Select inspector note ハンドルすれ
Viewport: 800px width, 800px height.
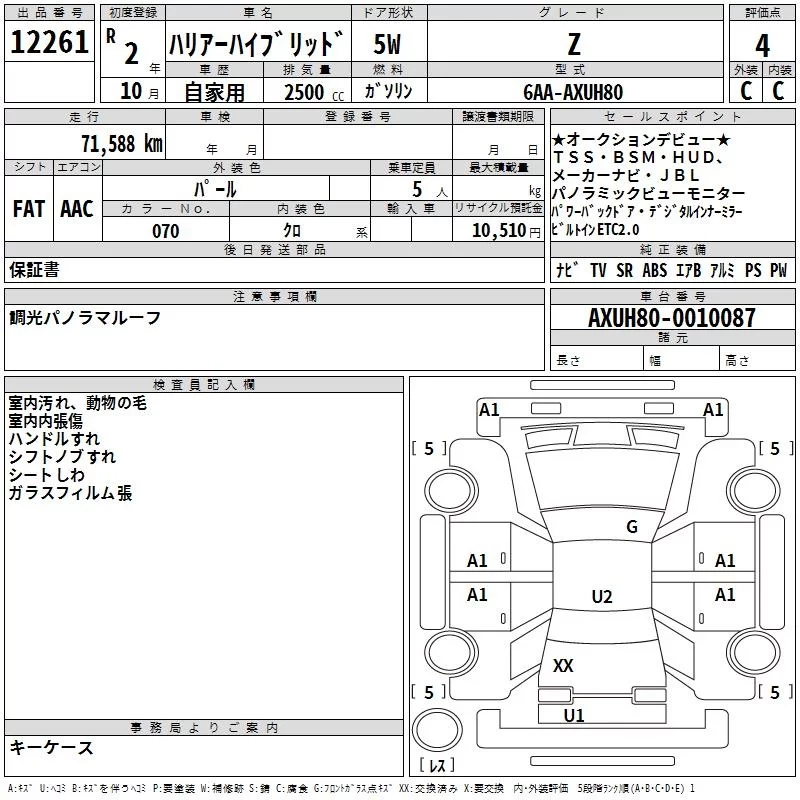coord(54,439)
